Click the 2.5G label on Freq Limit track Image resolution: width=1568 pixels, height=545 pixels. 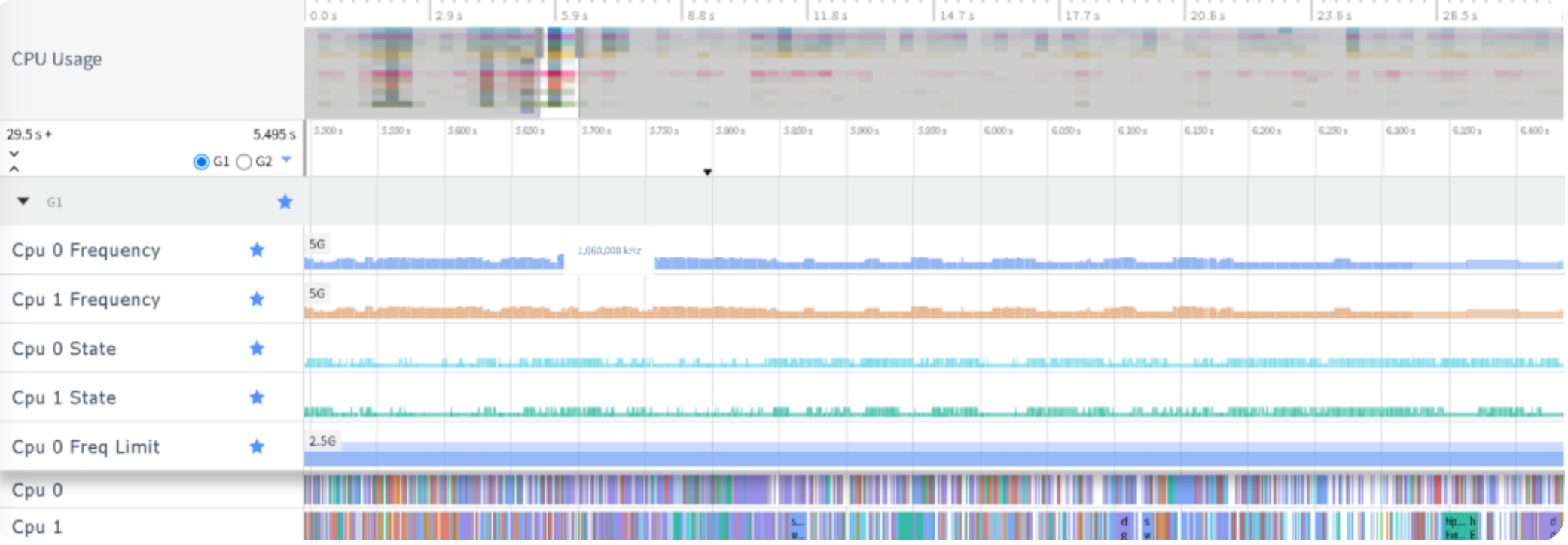tap(322, 441)
